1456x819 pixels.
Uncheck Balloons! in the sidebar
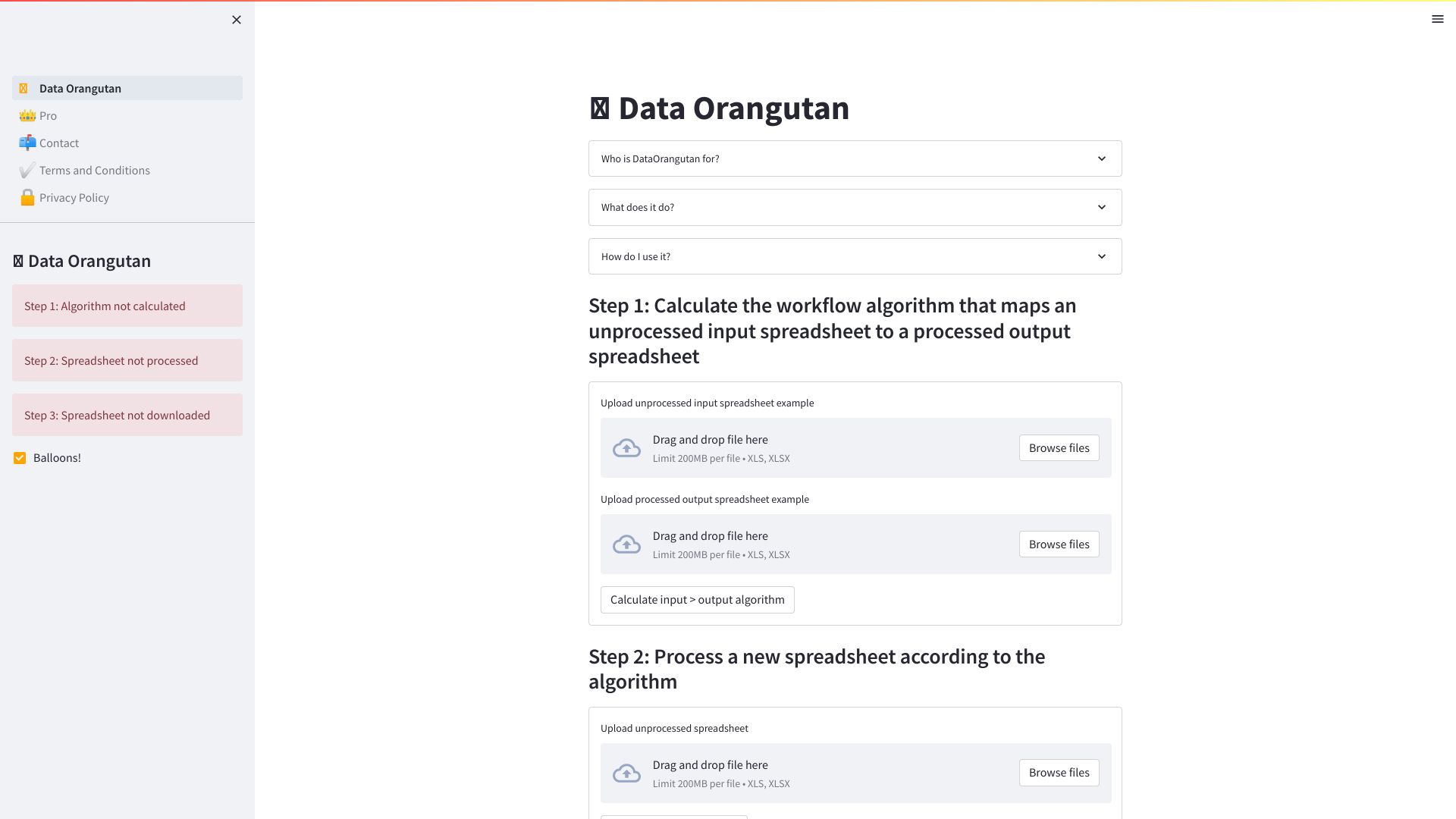point(19,457)
